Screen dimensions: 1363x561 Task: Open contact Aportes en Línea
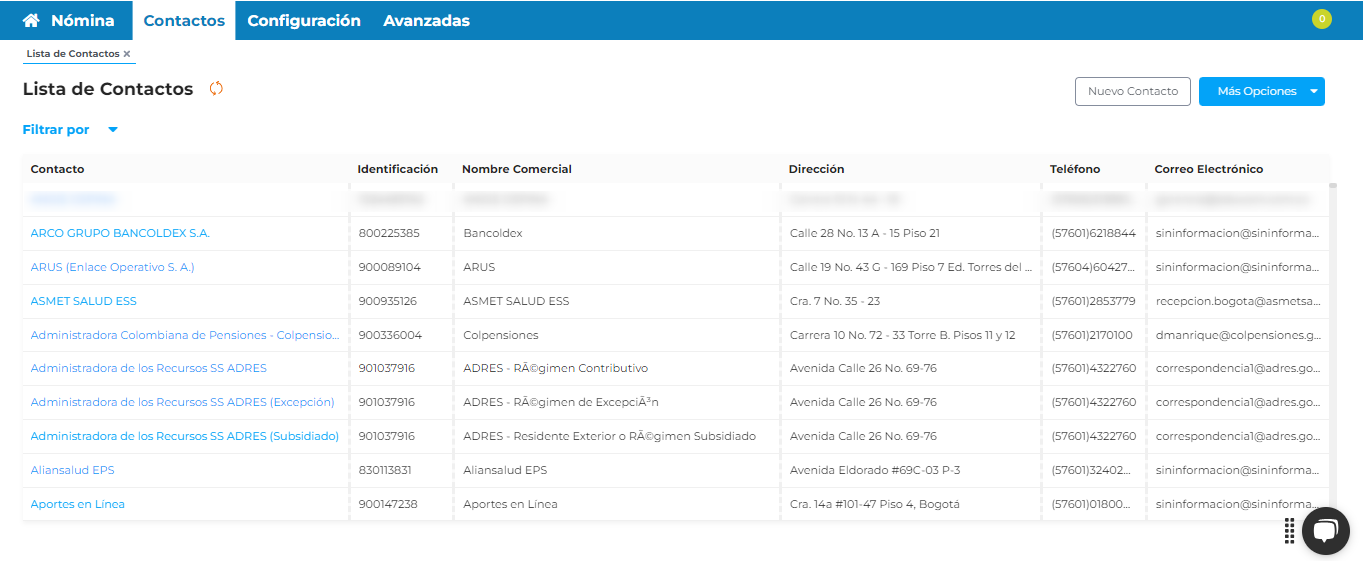pos(78,504)
